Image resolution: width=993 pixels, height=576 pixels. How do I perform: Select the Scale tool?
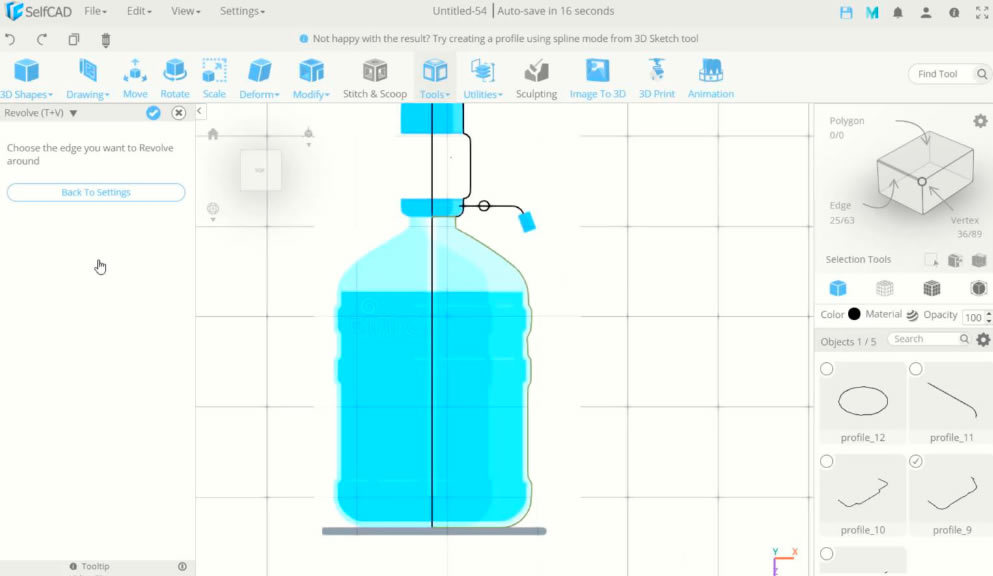tap(214, 78)
